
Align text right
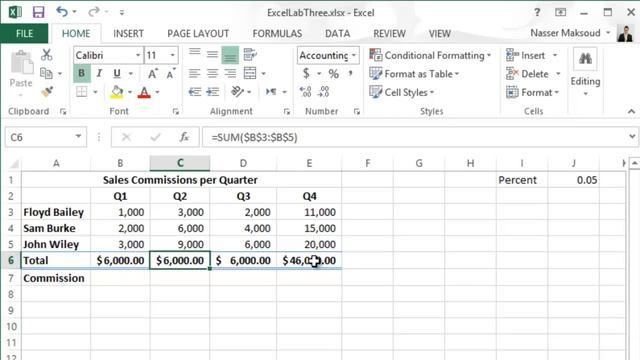[x=230, y=73]
